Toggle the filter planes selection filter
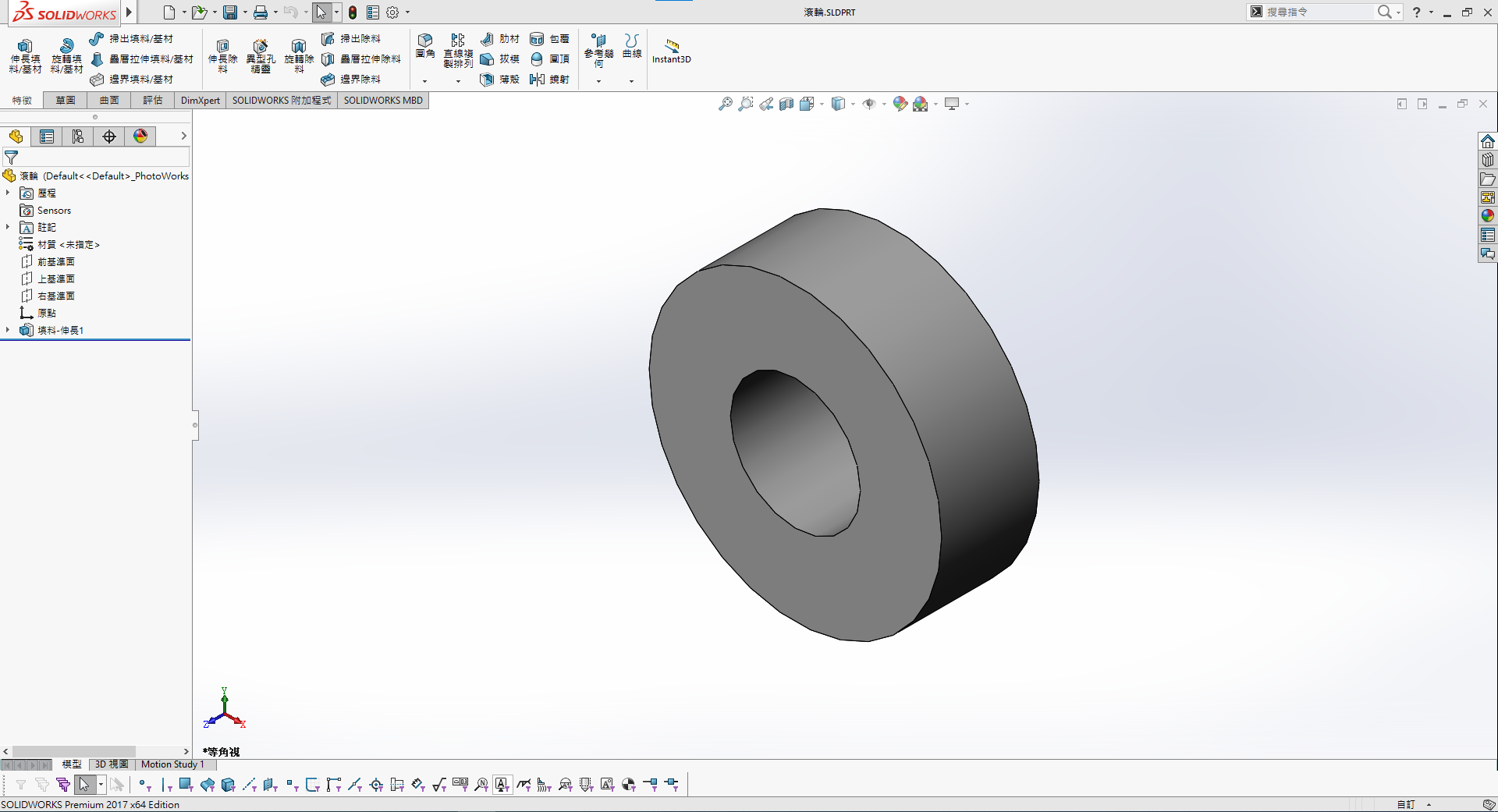1498x812 pixels. pyautogui.click(x=270, y=785)
